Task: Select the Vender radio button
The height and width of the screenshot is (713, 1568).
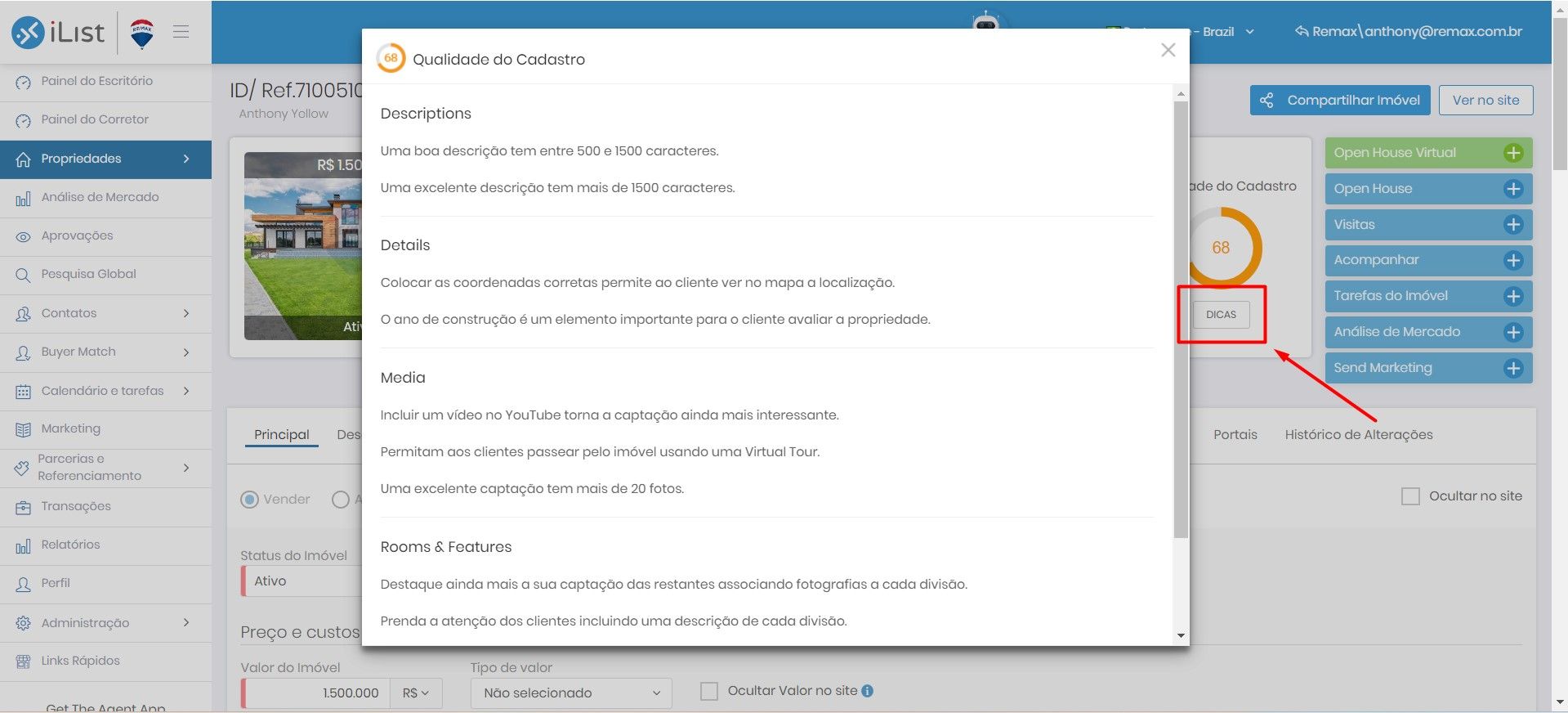Action: click(x=249, y=500)
